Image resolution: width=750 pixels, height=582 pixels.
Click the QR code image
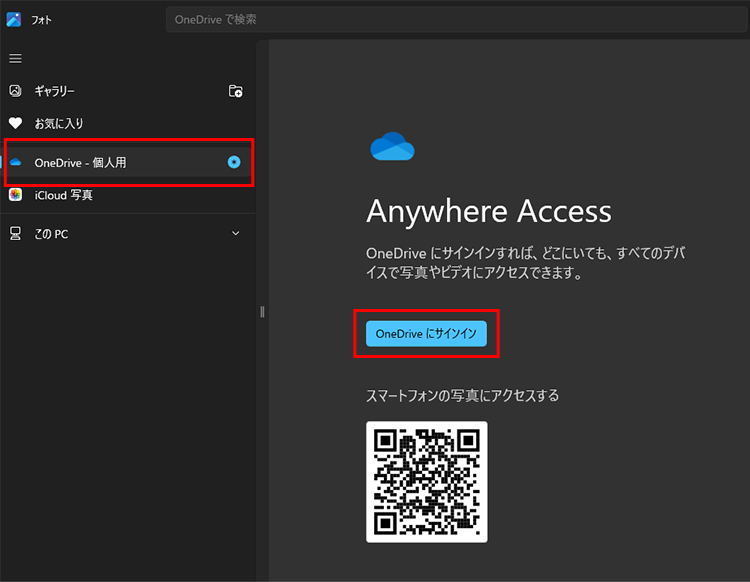pyautogui.click(x=427, y=482)
